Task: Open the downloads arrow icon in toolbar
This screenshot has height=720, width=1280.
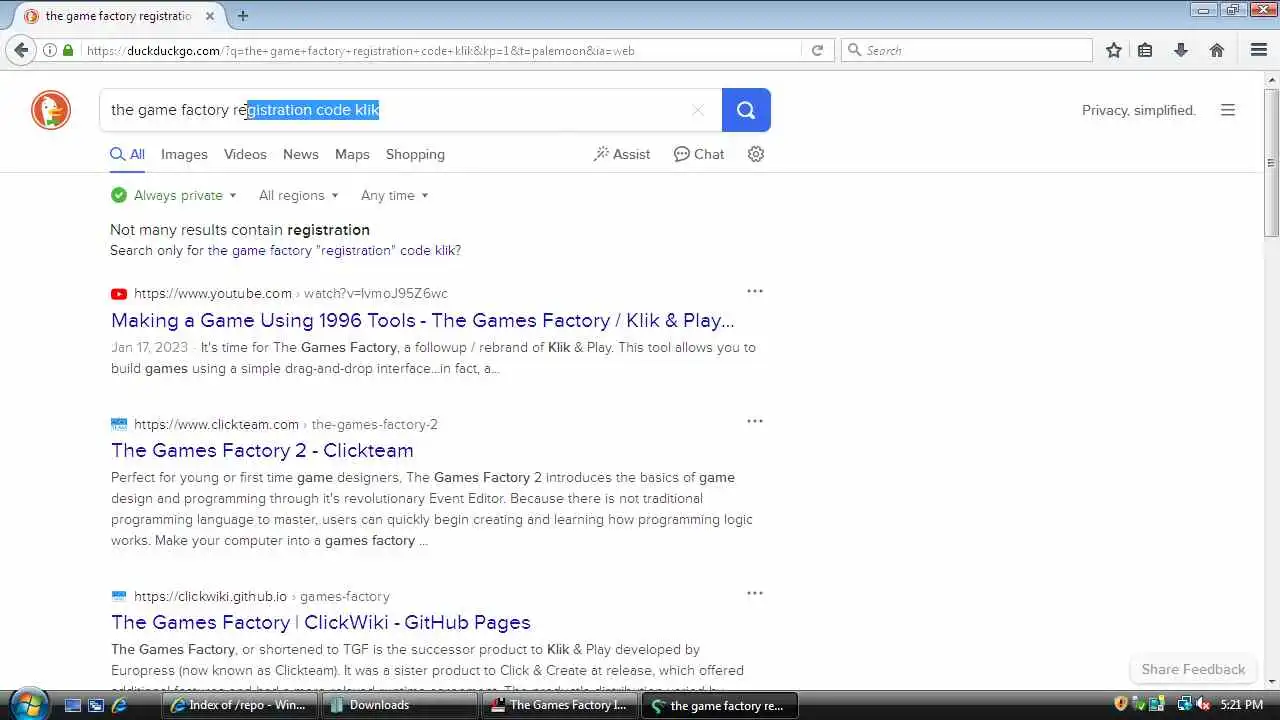Action: (x=1181, y=50)
